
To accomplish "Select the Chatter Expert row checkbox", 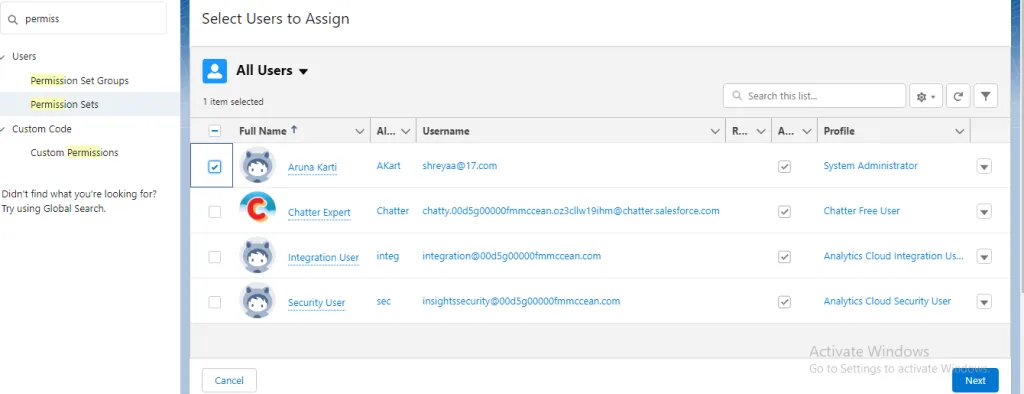I will coord(214,212).
